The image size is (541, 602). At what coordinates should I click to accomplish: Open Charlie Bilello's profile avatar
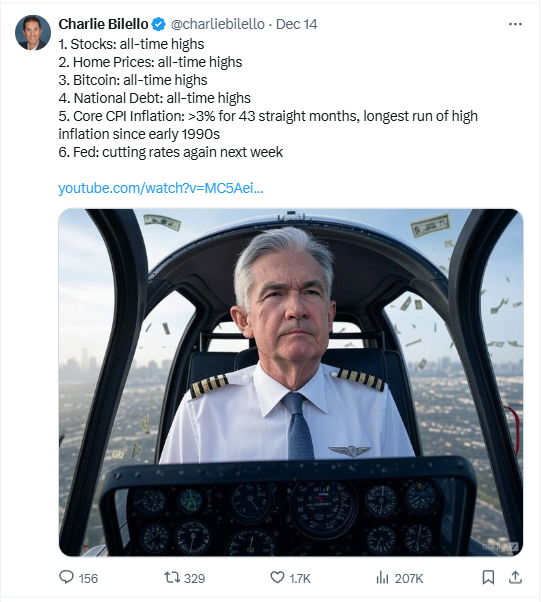[x=33, y=33]
